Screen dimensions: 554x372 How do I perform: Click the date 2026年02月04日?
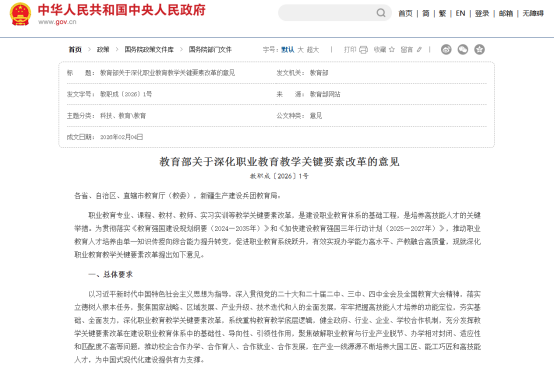(122, 137)
